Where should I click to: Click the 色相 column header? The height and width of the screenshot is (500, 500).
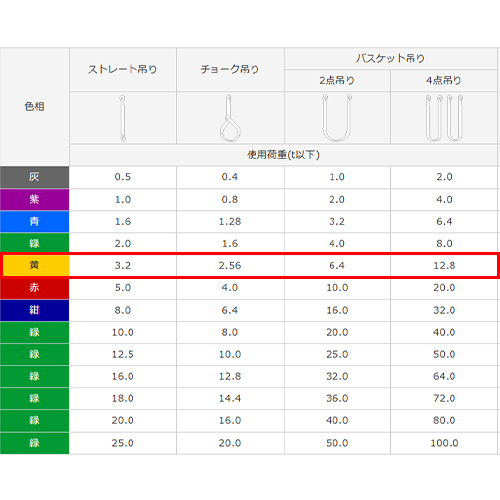tap(34, 107)
